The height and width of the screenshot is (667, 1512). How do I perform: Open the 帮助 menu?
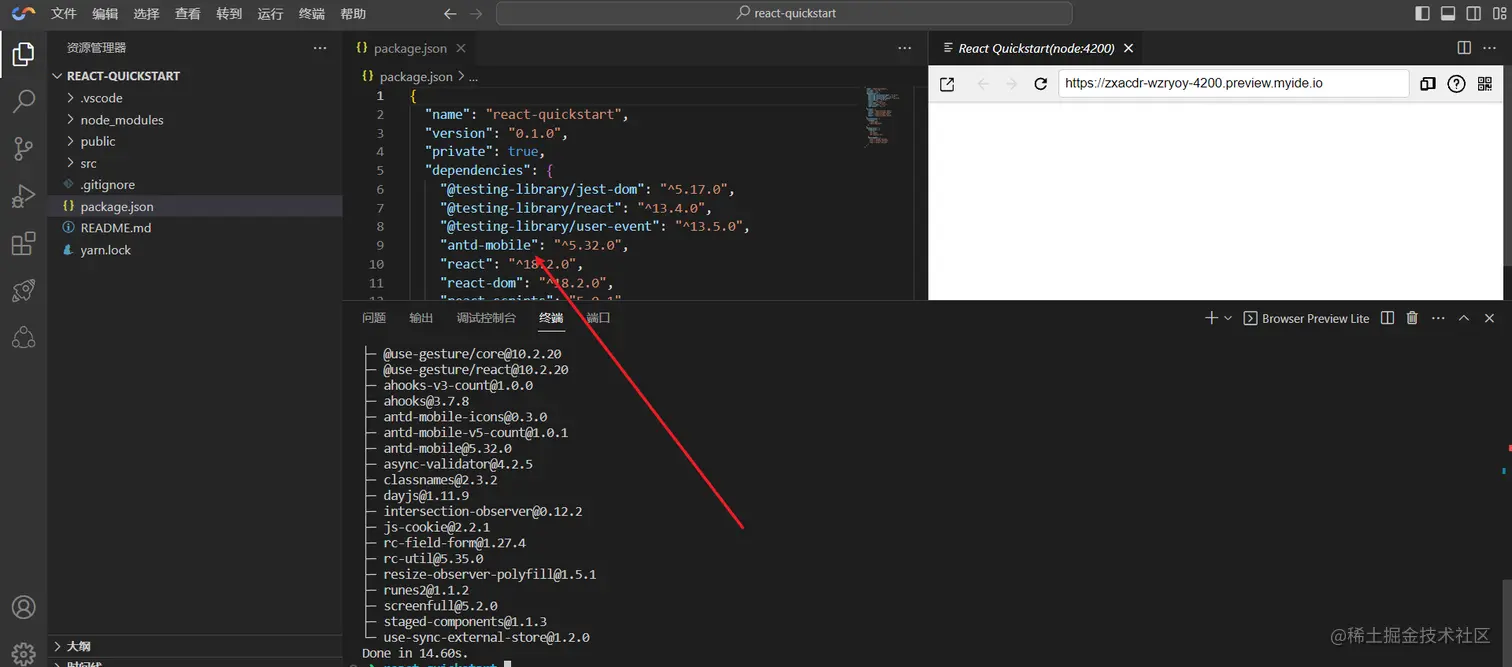tap(353, 14)
